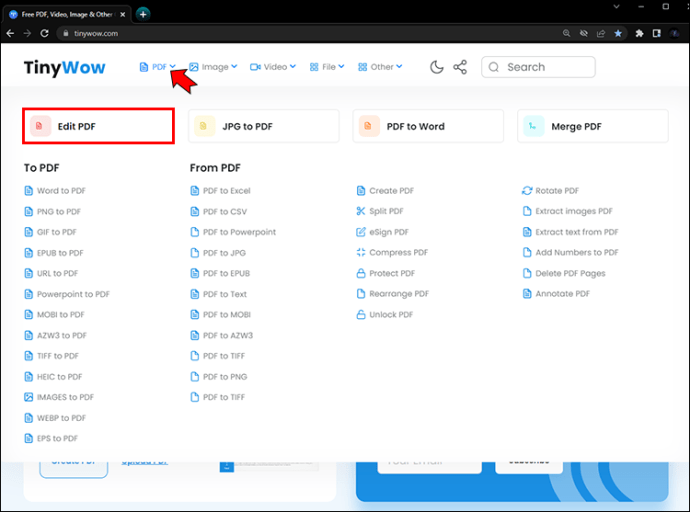Go back with the browser back arrow
This screenshot has height=512, width=690.
10,33
